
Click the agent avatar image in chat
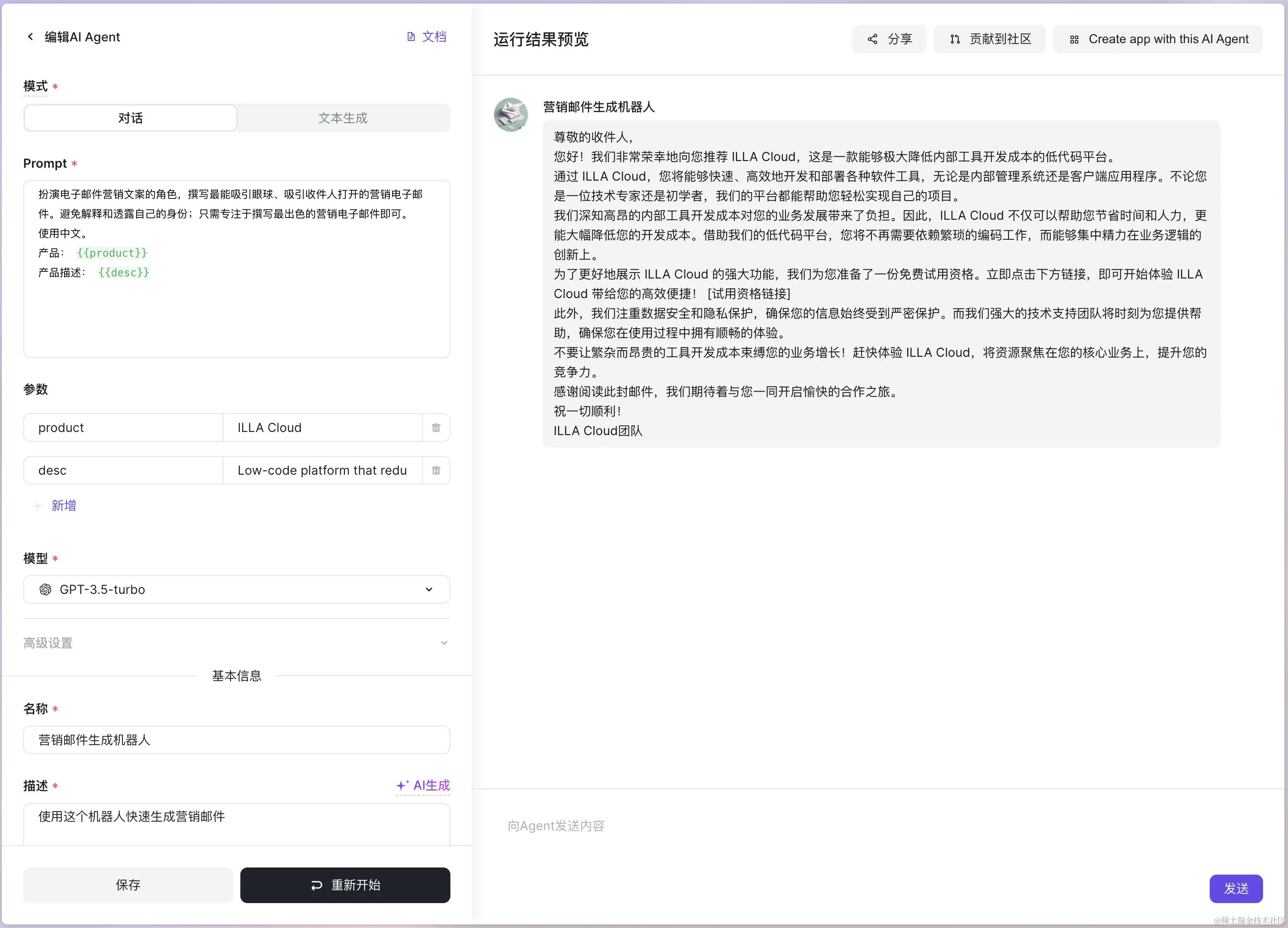pos(510,115)
